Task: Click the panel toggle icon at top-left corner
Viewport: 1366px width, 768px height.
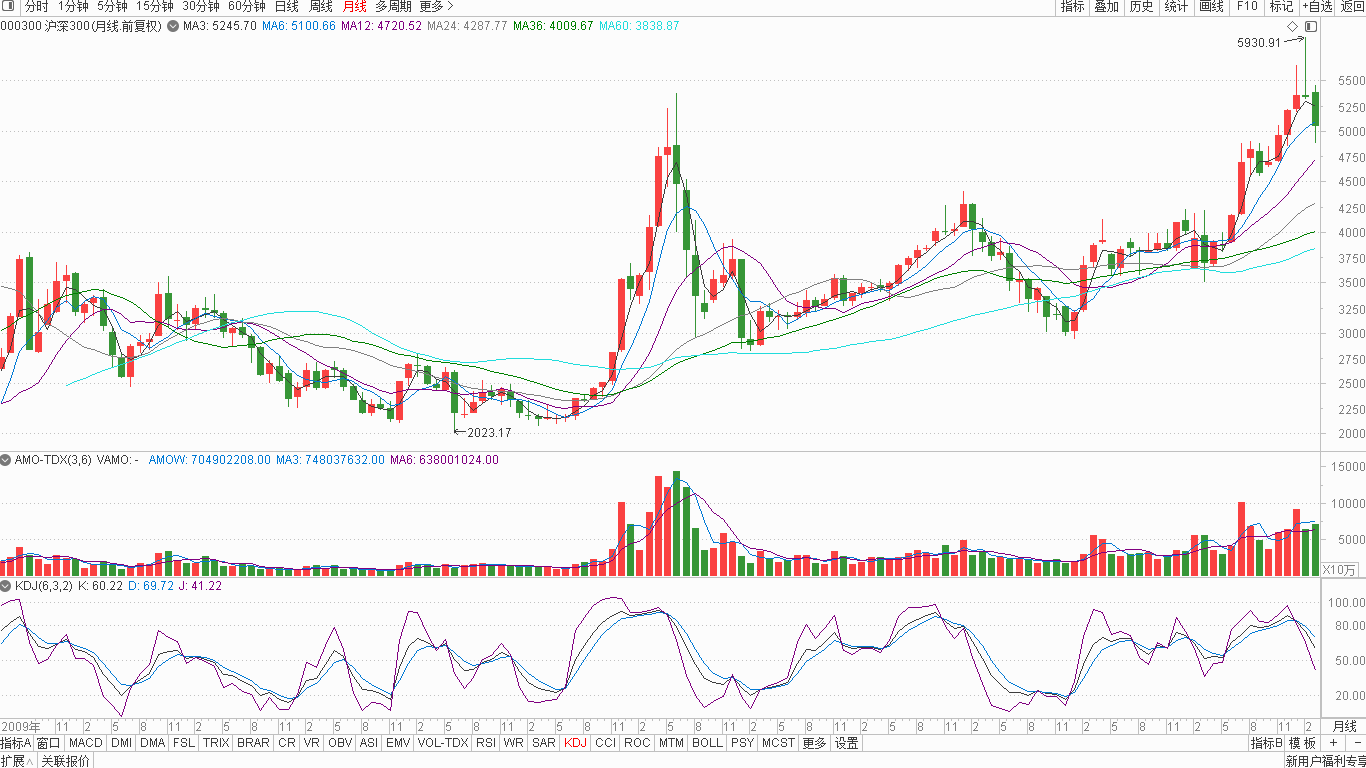Action: 8,6
